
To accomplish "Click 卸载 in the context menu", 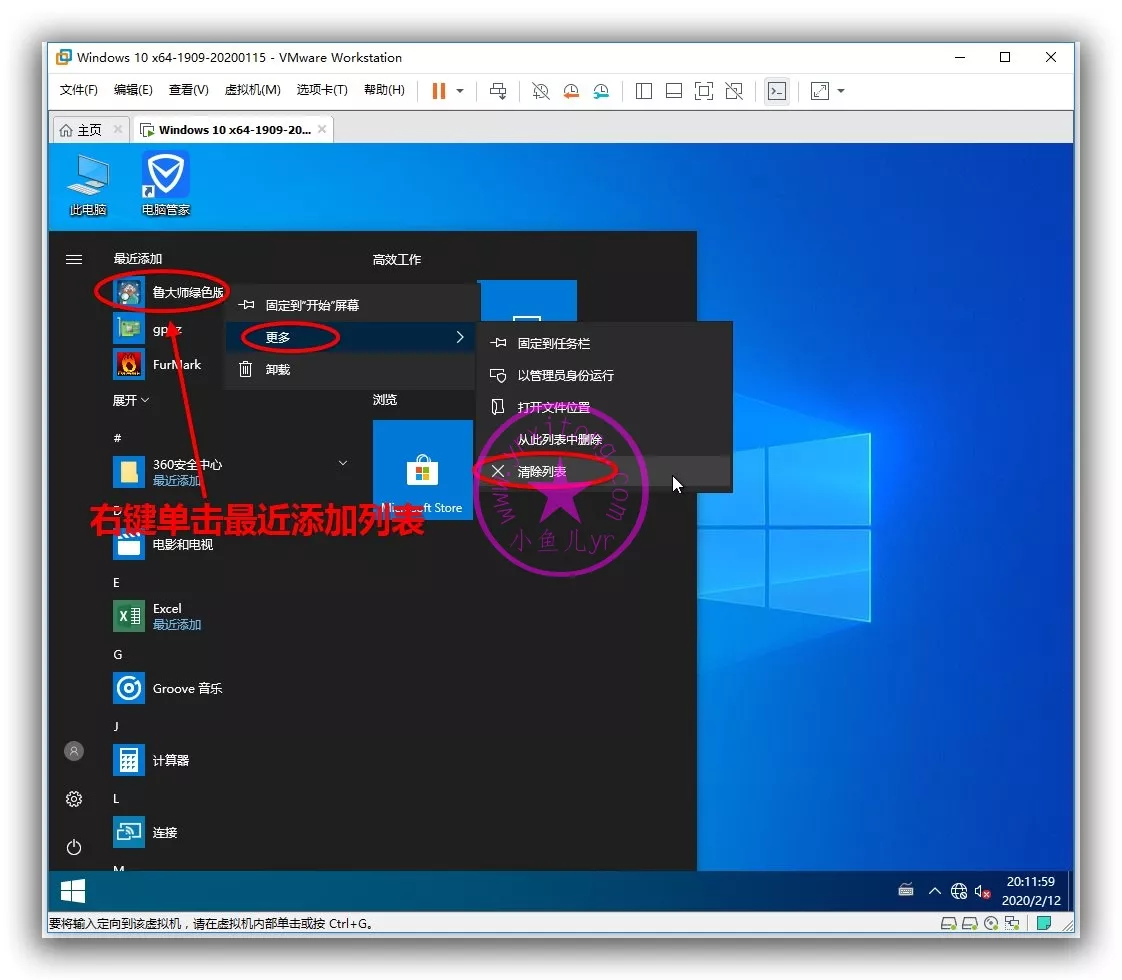I will pyautogui.click(x=277, y=369).
